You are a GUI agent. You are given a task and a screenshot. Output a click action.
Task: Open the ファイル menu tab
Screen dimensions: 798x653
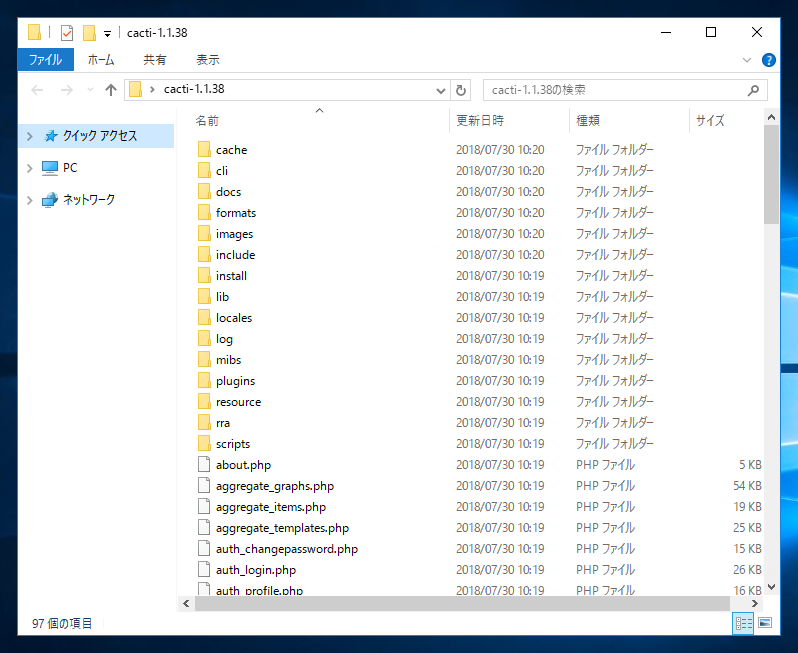45,60
